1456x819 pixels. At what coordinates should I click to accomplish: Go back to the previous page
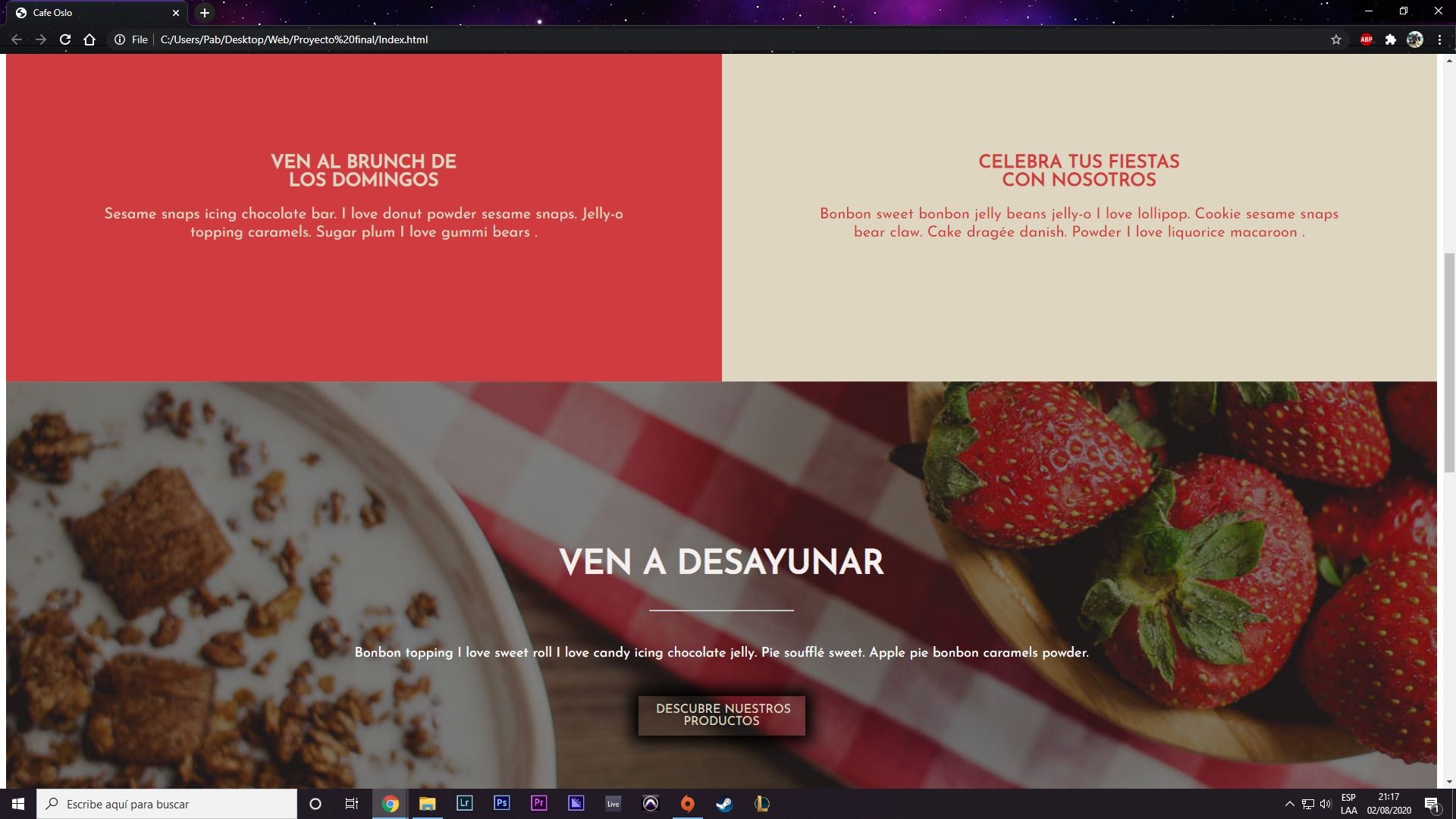coord(16,39)
